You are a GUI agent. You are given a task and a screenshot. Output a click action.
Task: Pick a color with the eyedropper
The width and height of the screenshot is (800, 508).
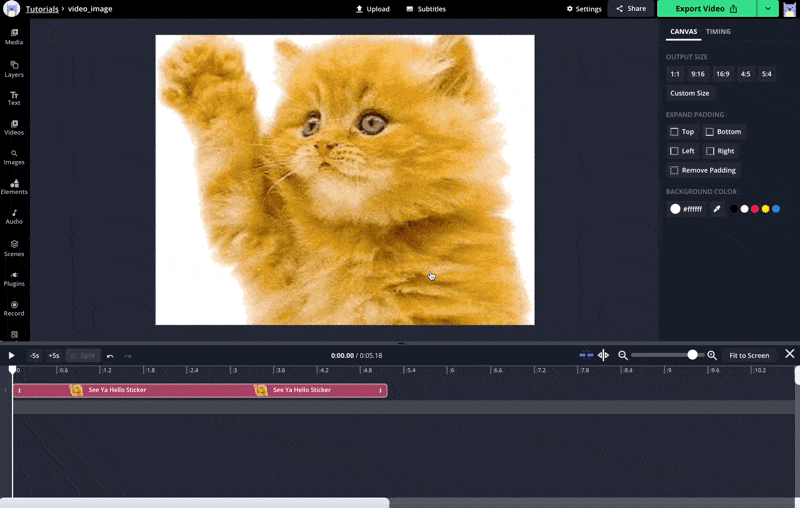(716, 209)
